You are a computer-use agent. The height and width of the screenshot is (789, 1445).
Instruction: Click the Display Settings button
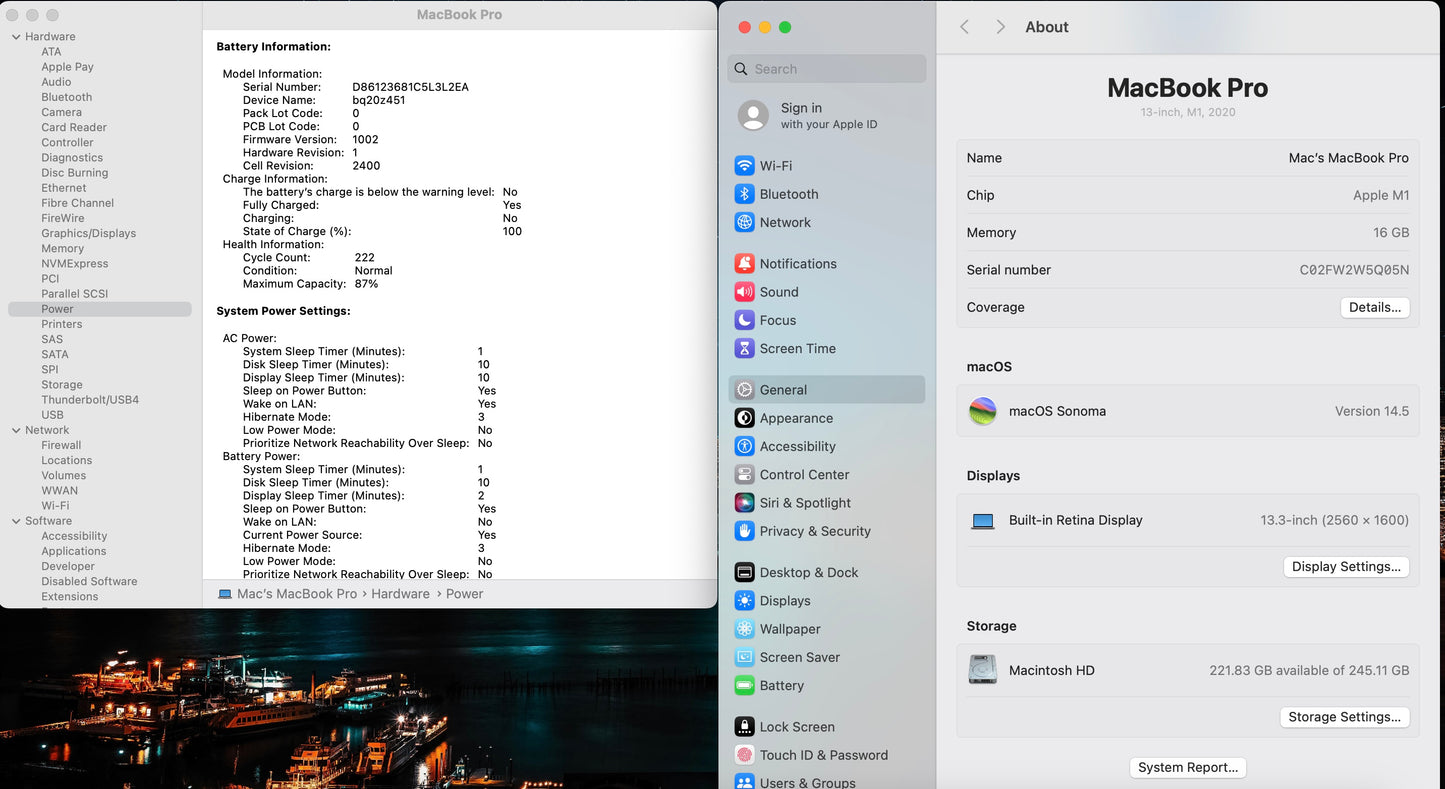[1345, 567]
